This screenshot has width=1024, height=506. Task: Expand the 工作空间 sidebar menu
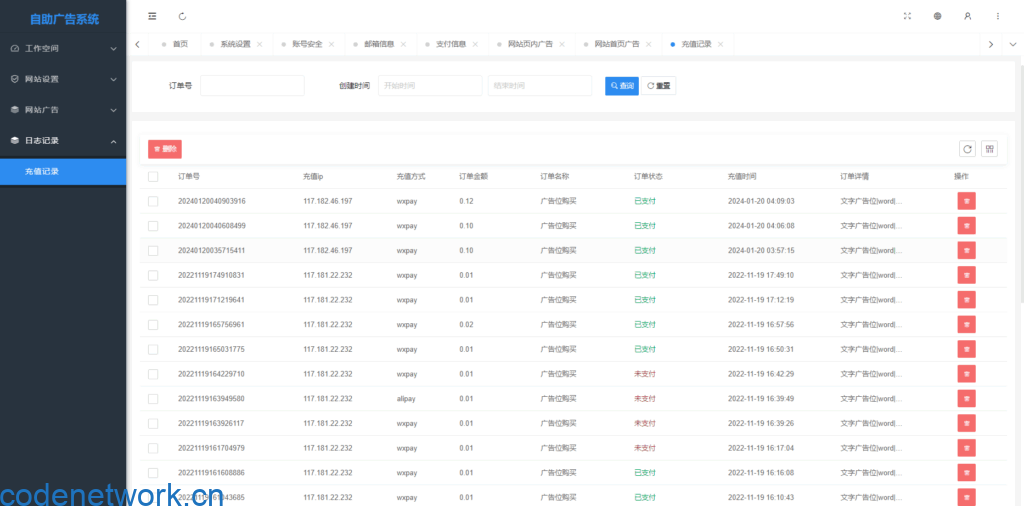pyautogui.click(x=63, y=48)
